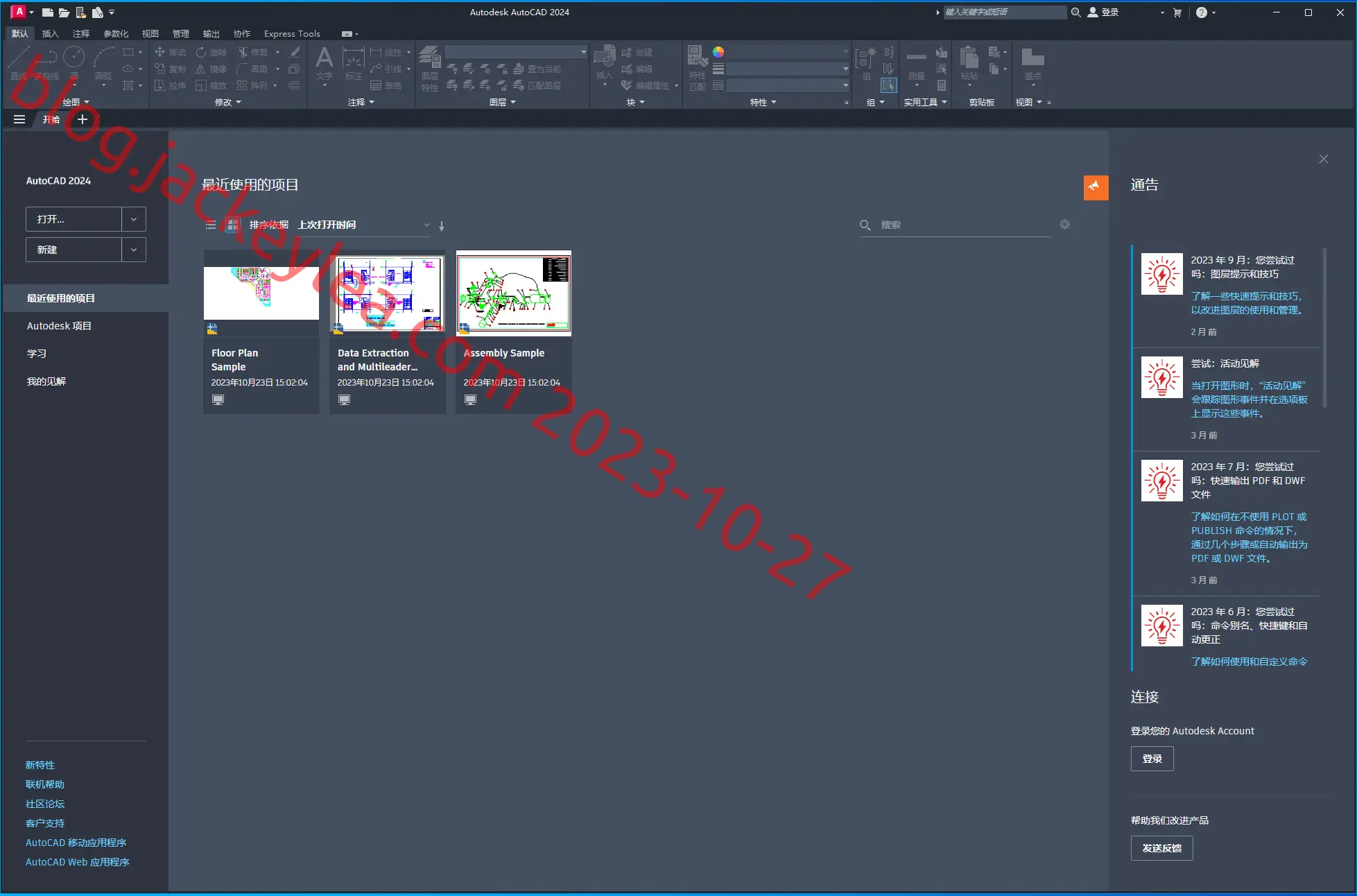
Task: Toggle the sort direction arrow
Action: tap(442, 225)
